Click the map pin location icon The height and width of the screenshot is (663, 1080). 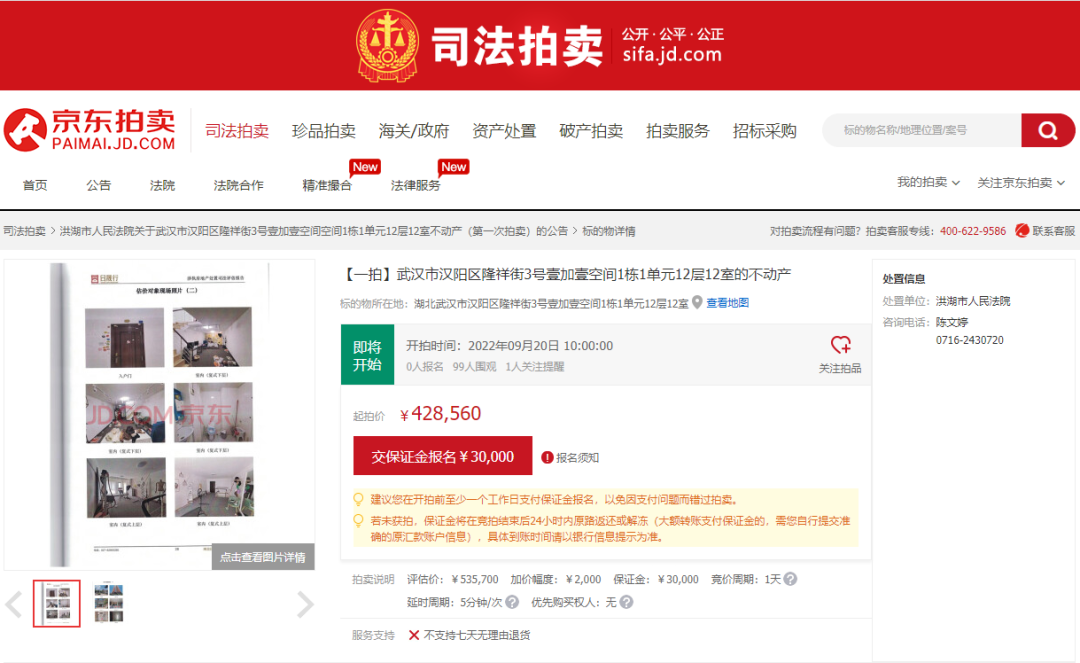(x=697, y=302)
